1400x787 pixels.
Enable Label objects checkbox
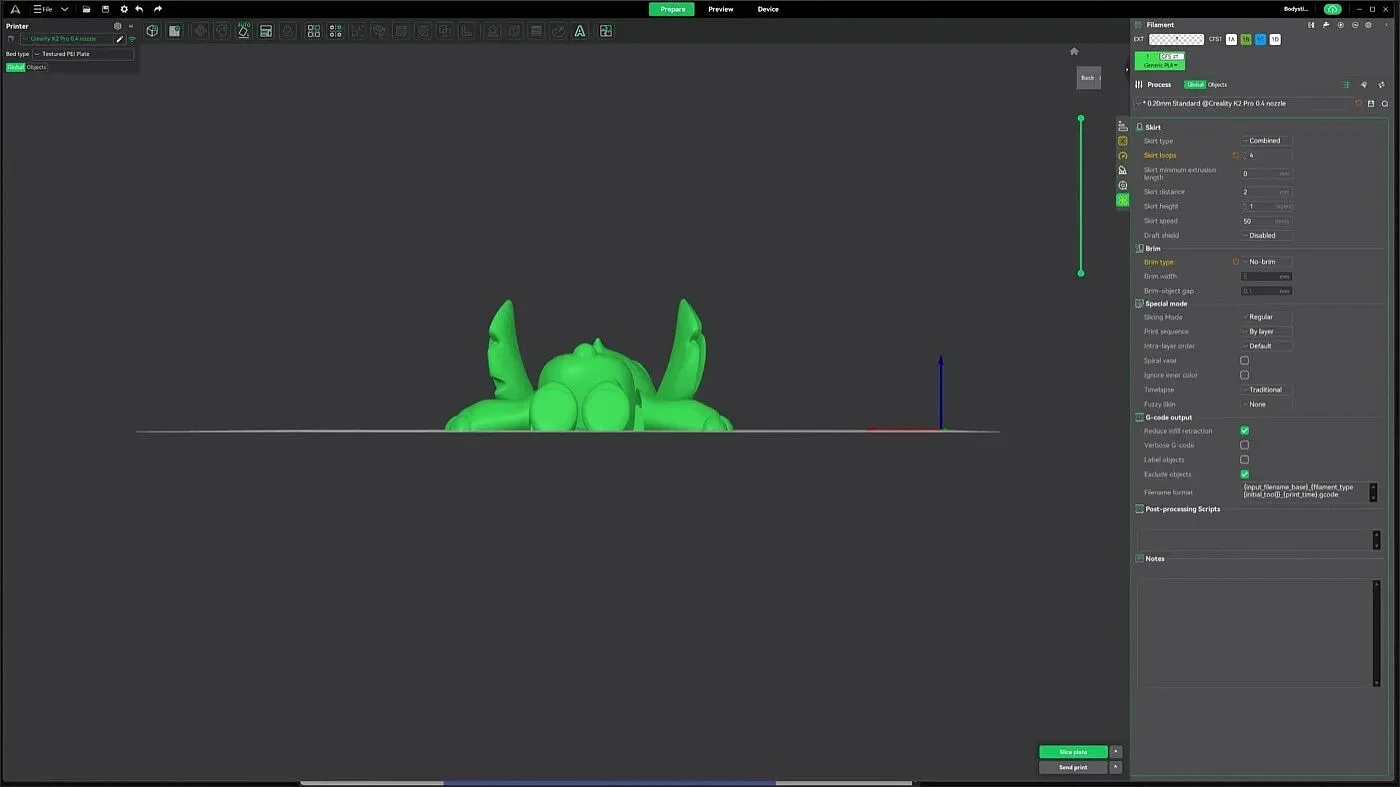tap(1244, 460)
